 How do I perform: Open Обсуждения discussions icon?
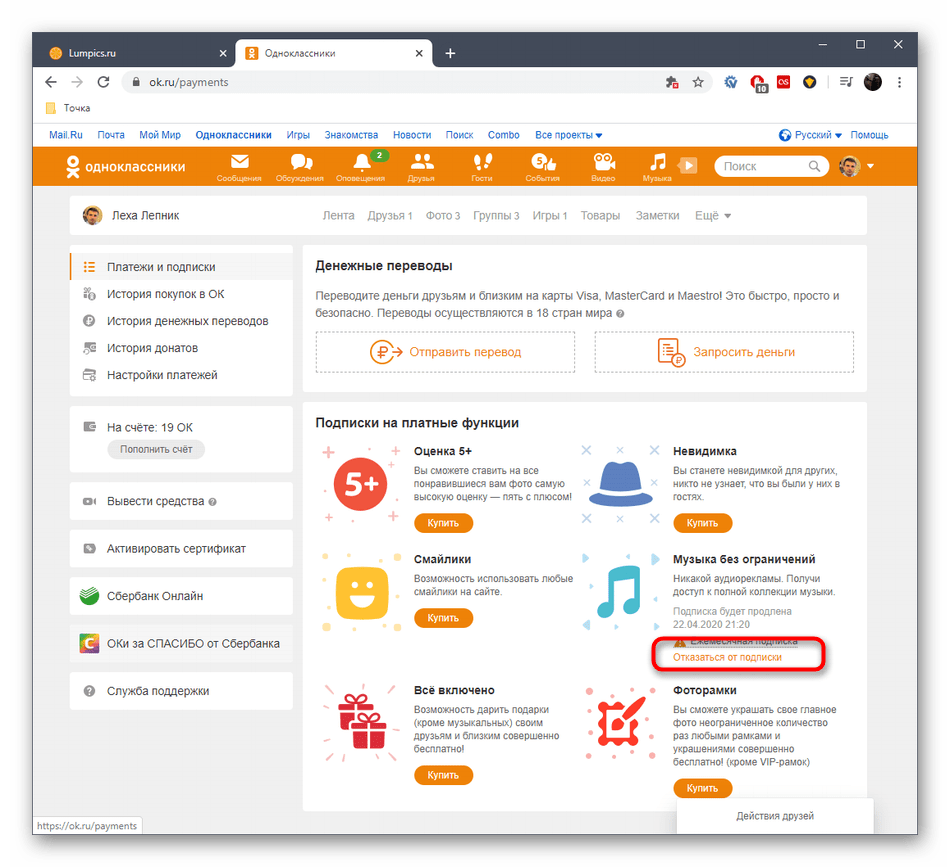pos(299,166)
